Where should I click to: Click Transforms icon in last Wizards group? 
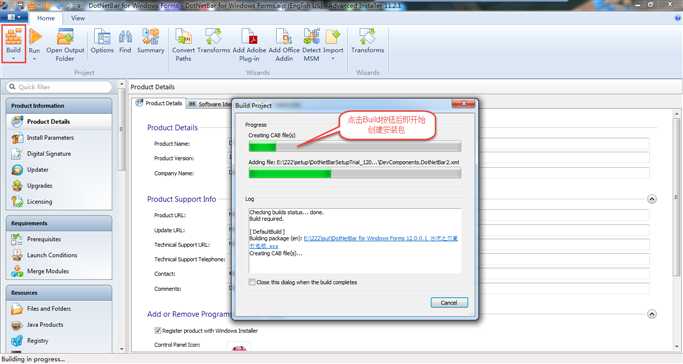coord(367,37)
